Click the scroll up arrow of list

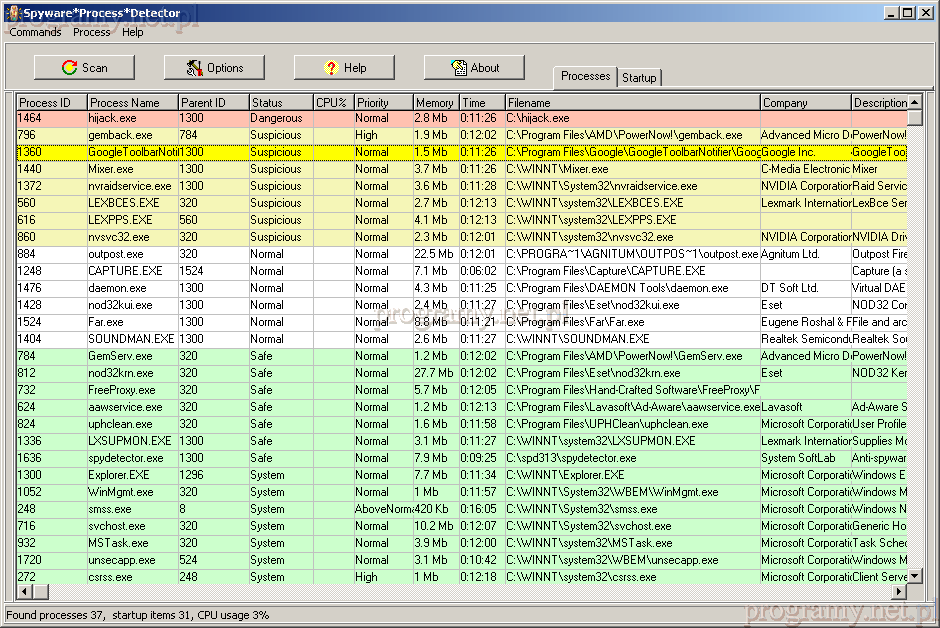914,102
